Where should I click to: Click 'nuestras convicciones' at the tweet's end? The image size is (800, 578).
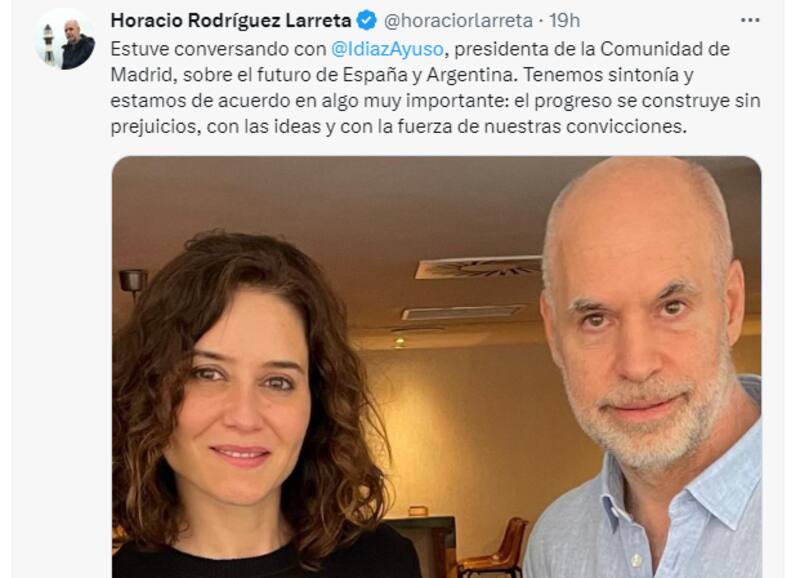coord(584,126)
